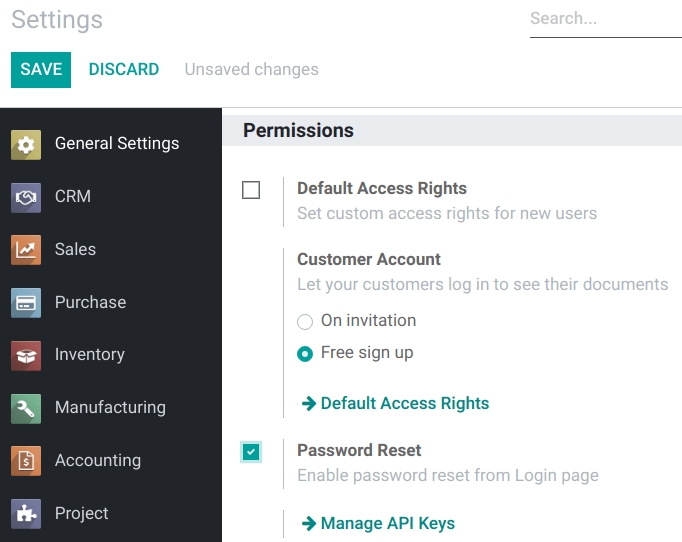Switch to the Sales settings tab label
Screen dimensions: 682x542
[x=75, y=250]
